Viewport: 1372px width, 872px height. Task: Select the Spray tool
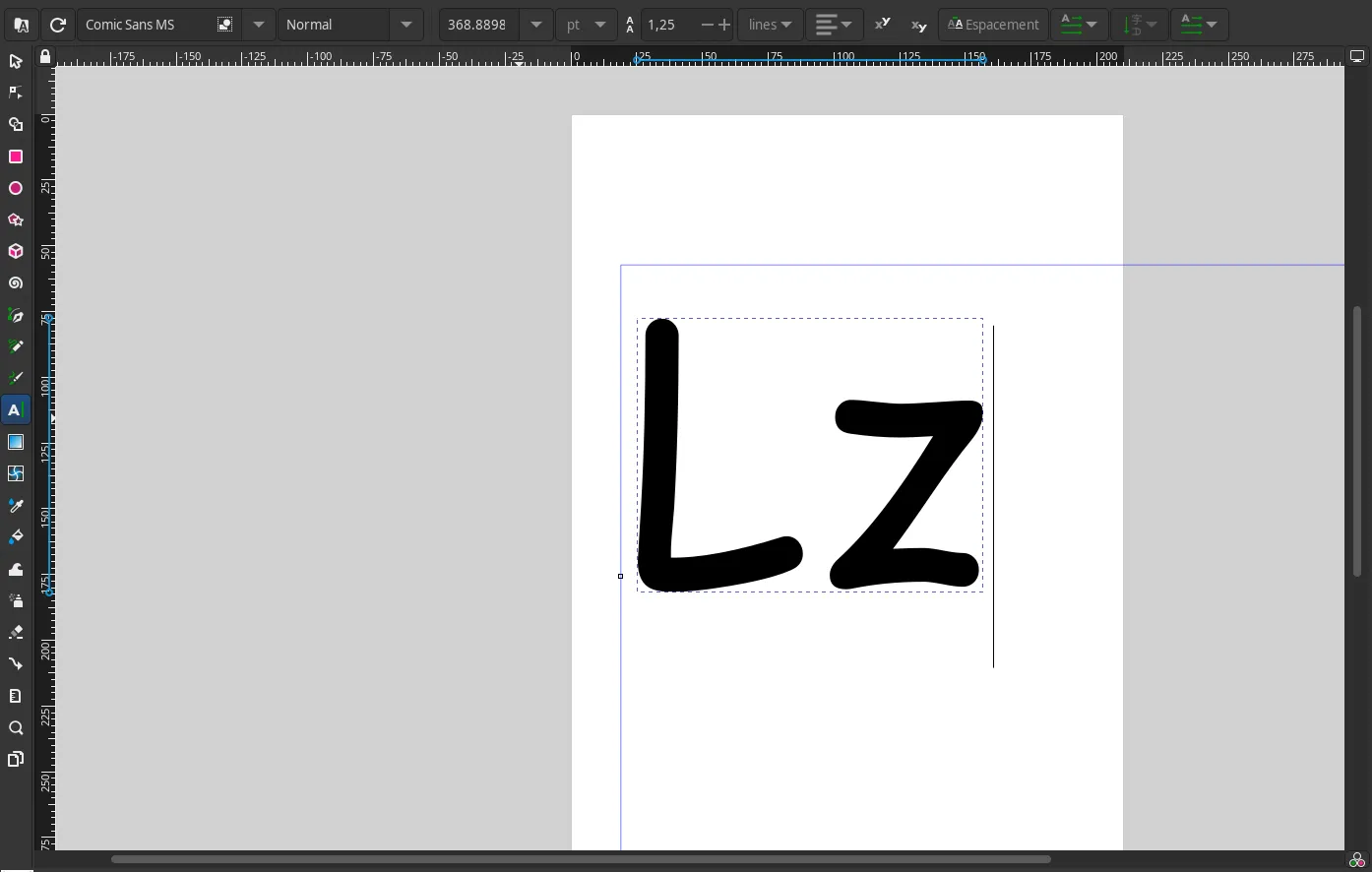[x=16, y=600]
